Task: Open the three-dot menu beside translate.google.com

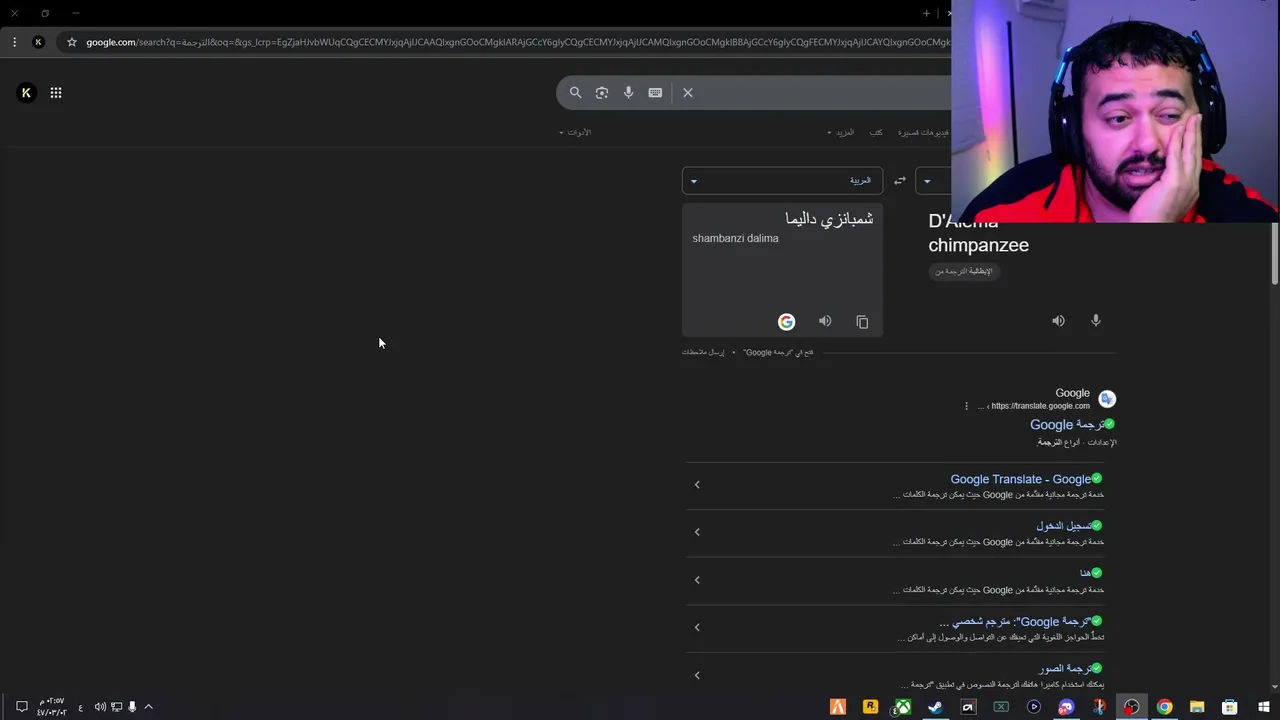Action: [x=966, y=406]
